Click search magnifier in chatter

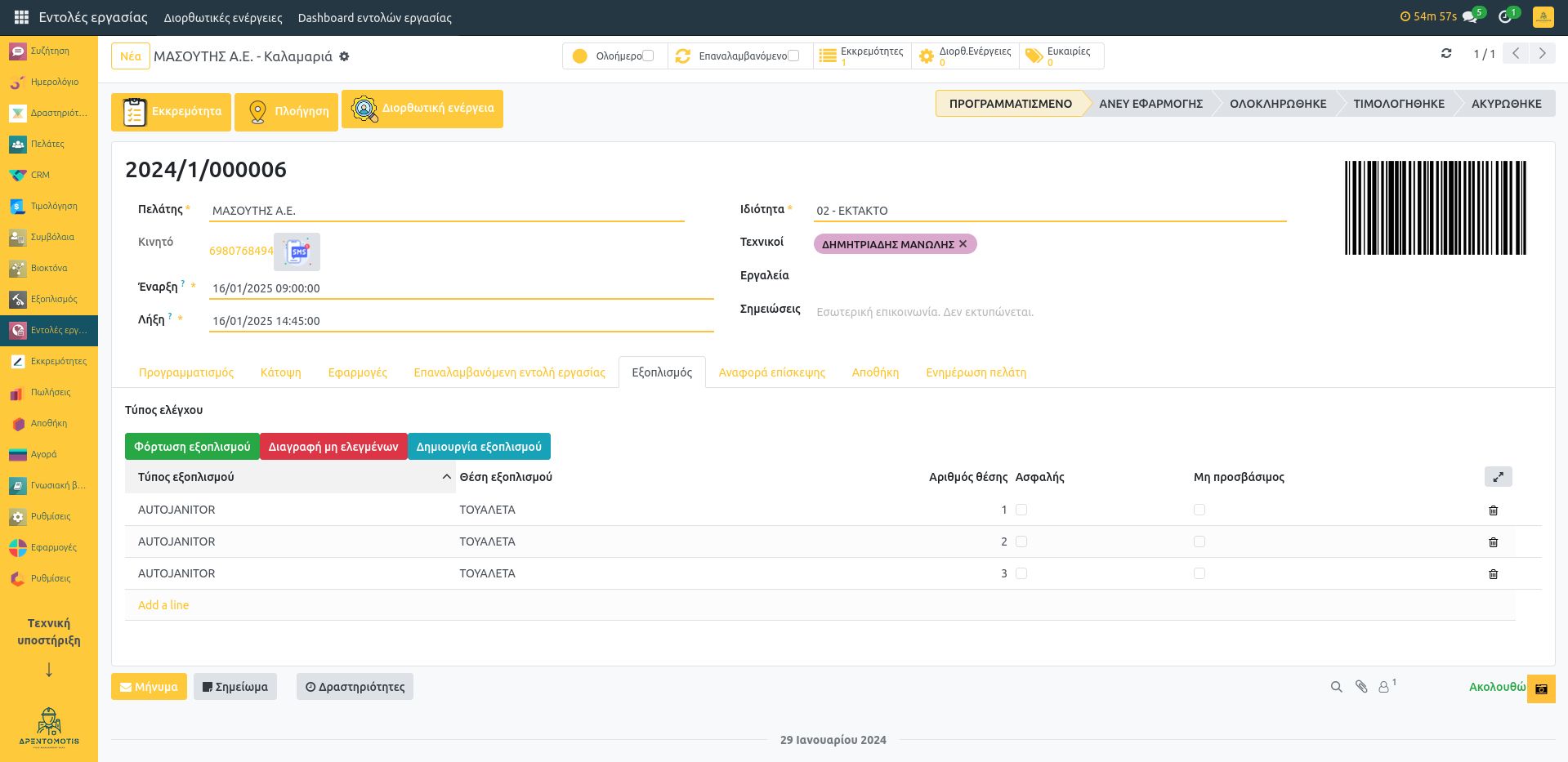point(1336,687)
